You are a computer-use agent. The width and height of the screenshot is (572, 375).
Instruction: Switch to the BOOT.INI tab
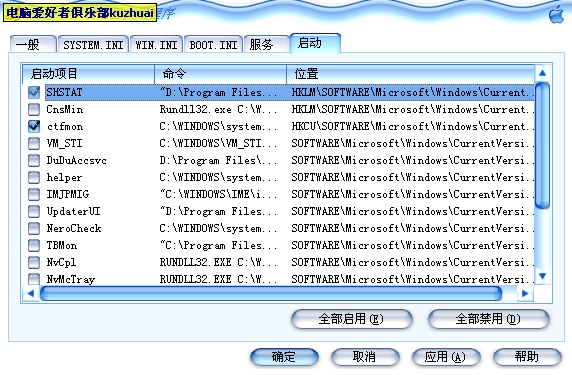[213, 45]
